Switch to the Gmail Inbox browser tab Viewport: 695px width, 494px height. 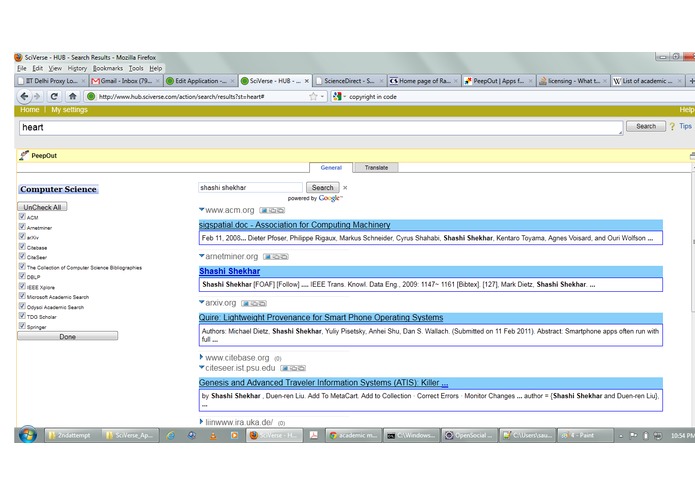(x=126, y=81)
